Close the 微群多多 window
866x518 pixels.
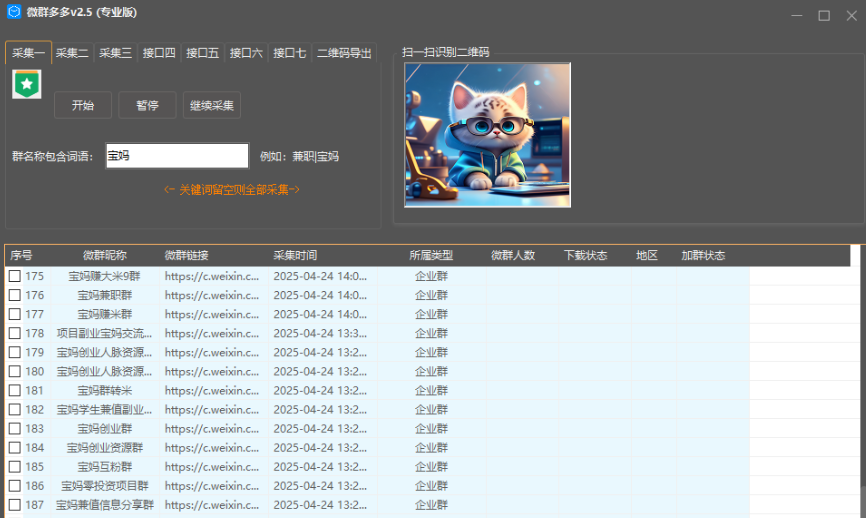coord(851,15)
